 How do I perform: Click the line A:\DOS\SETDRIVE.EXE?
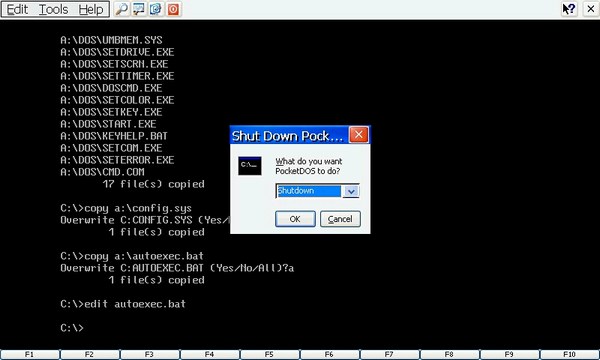pos(117,52)
